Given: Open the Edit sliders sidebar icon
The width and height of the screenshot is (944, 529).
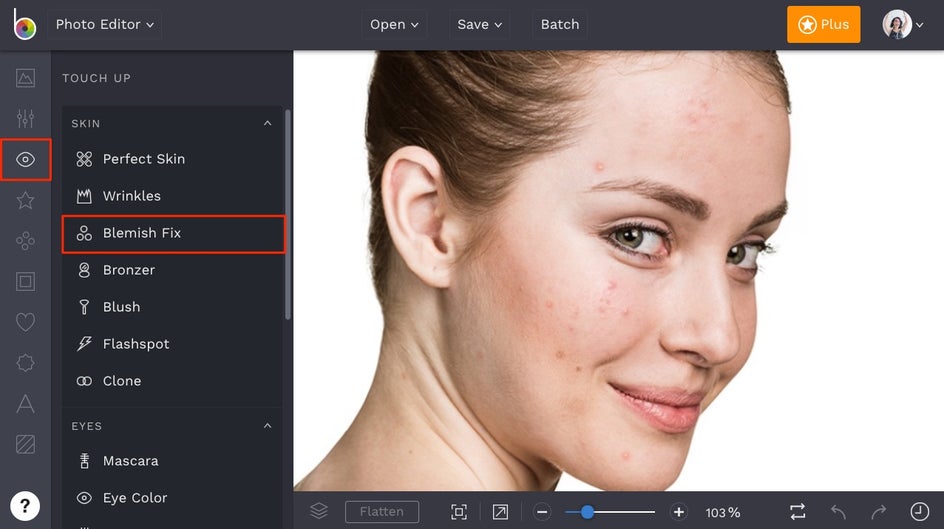Looking at the screenshot, I should click(x=25, y=119).
